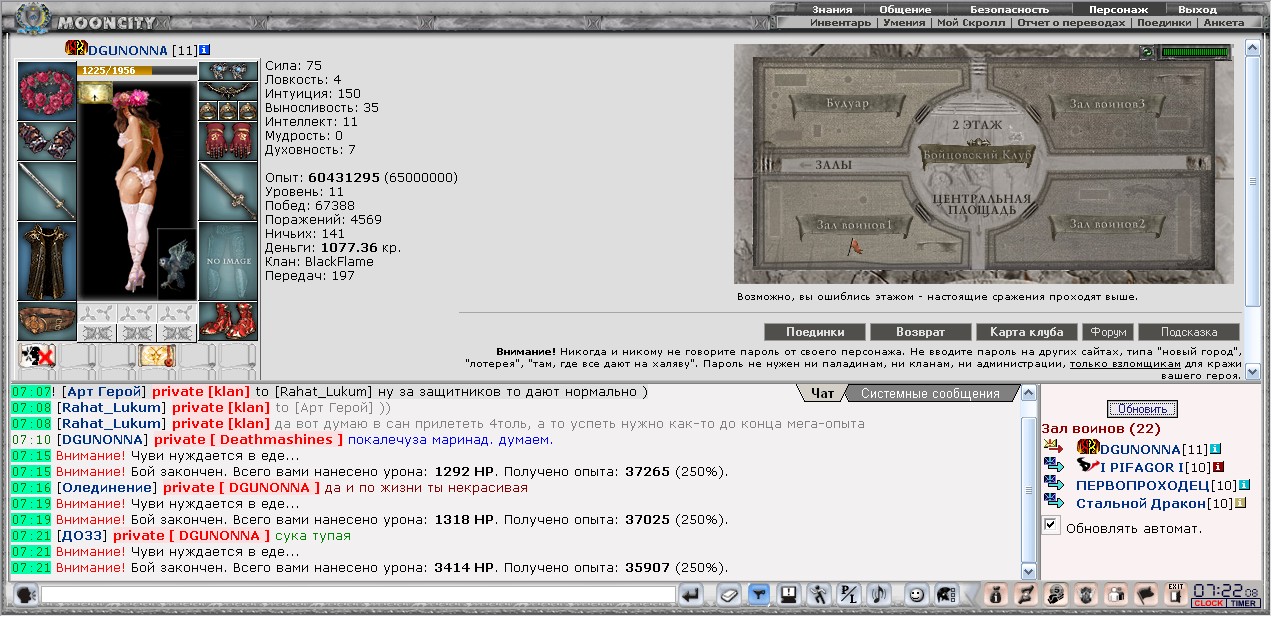
Task: Click the flag icon in bottom toolbar
Action: point(1146,594)
